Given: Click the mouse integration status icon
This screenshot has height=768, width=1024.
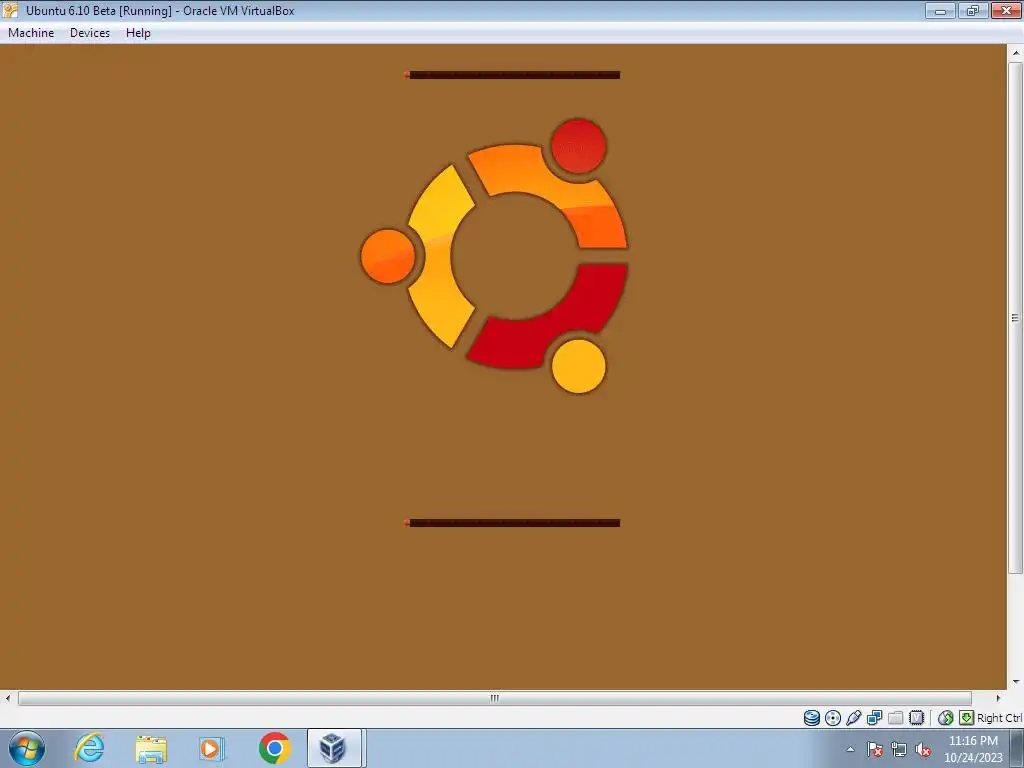Looking at the screenshot, I should [945, 718].
